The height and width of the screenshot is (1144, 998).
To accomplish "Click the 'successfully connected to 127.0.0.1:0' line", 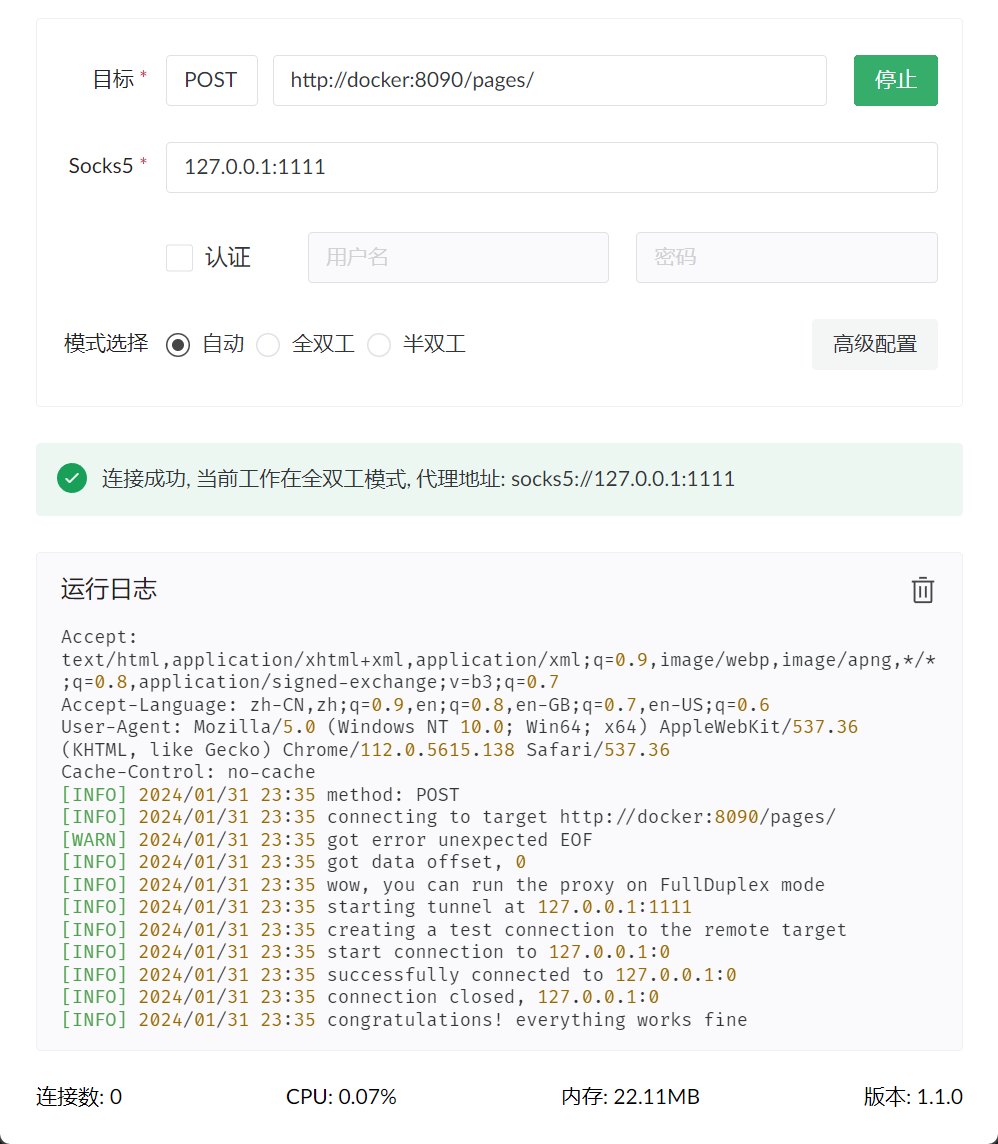I will pos(399,975).
